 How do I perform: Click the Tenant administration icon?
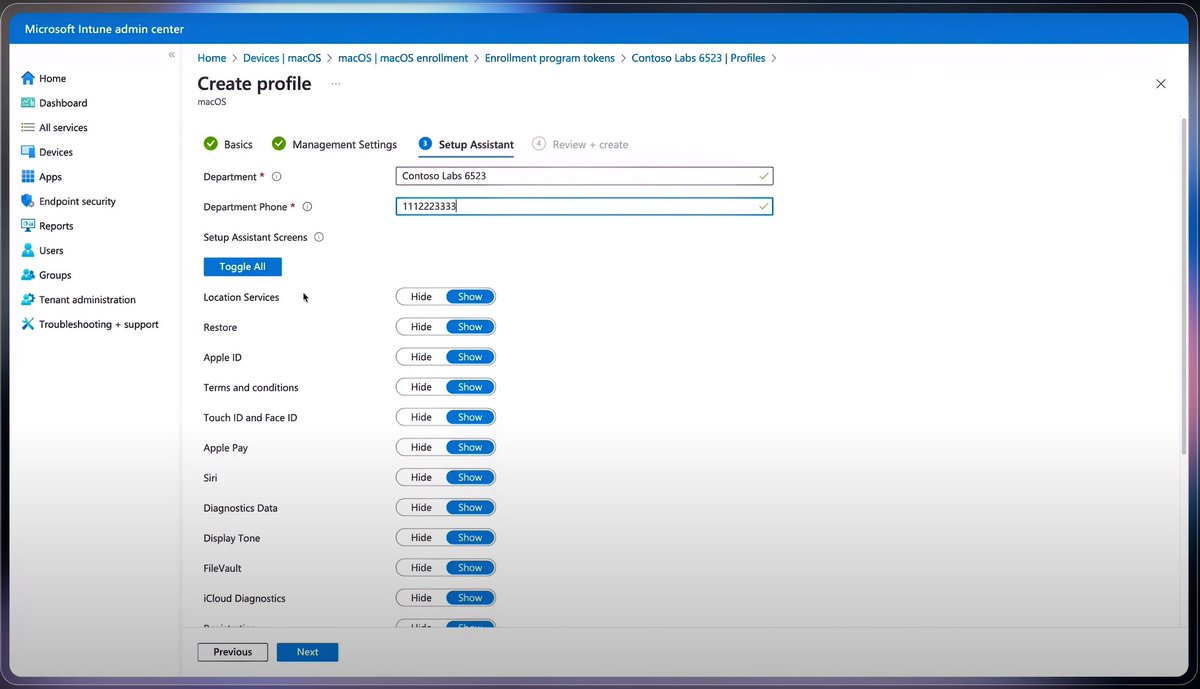tap(28, 299)
